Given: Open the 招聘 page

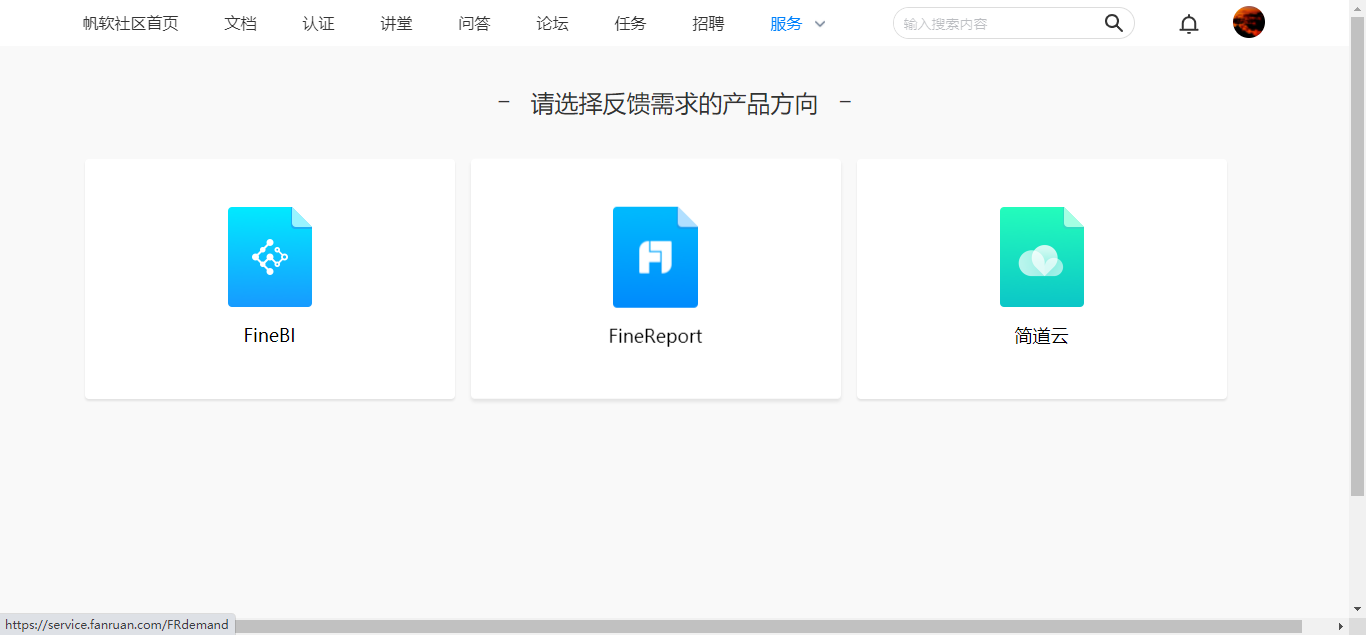Looking at the screenshot, I should pos(709,23).
